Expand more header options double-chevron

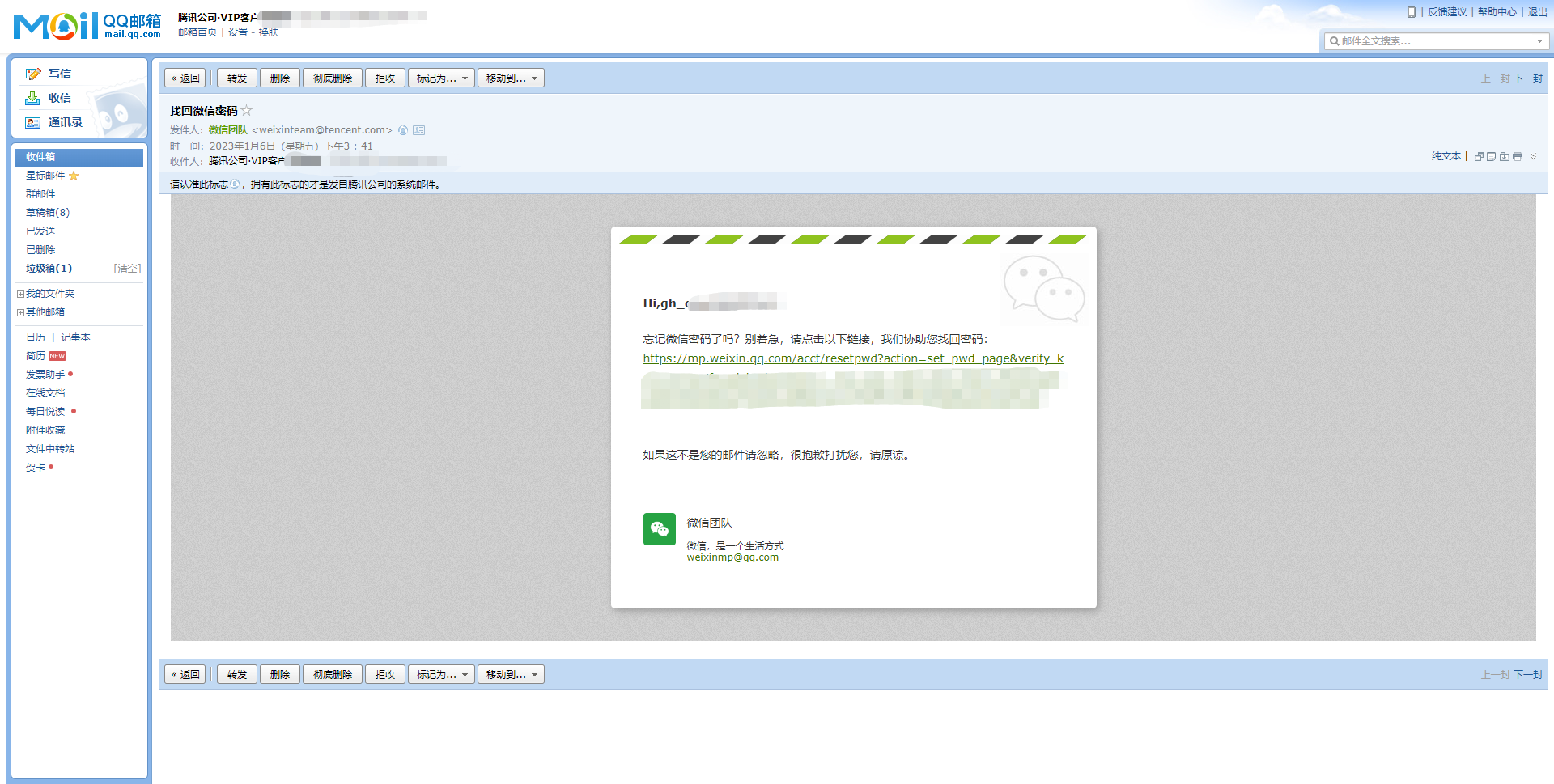tap(1533, 156)
